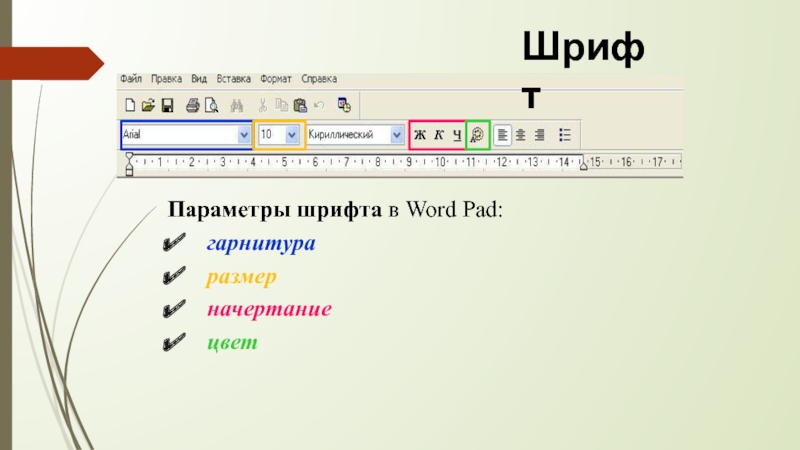Click the Find binoculars icon
Viewport: 800px width, 450px height.
coord(237,104)
